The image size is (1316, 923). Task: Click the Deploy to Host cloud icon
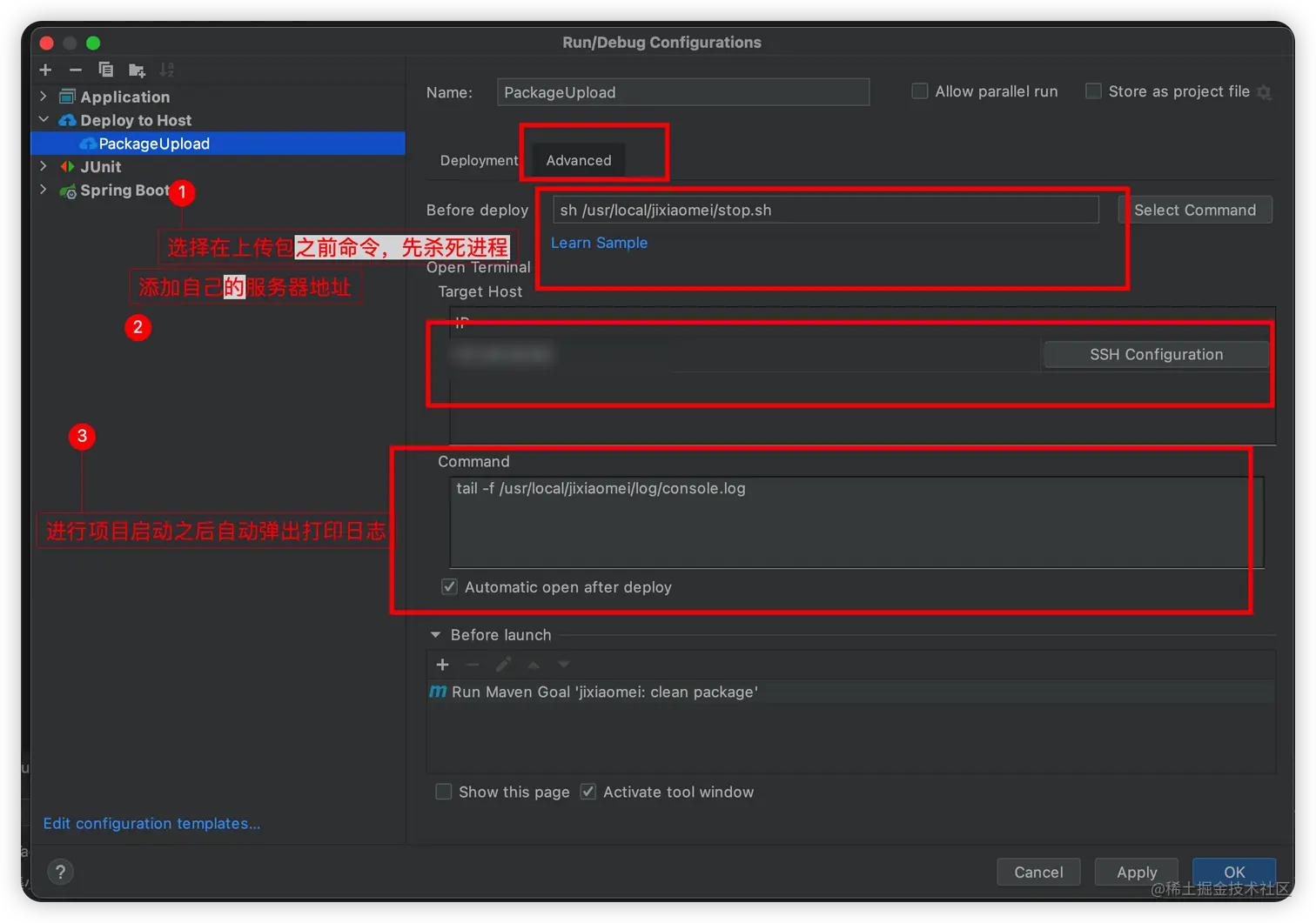point(67,120)
